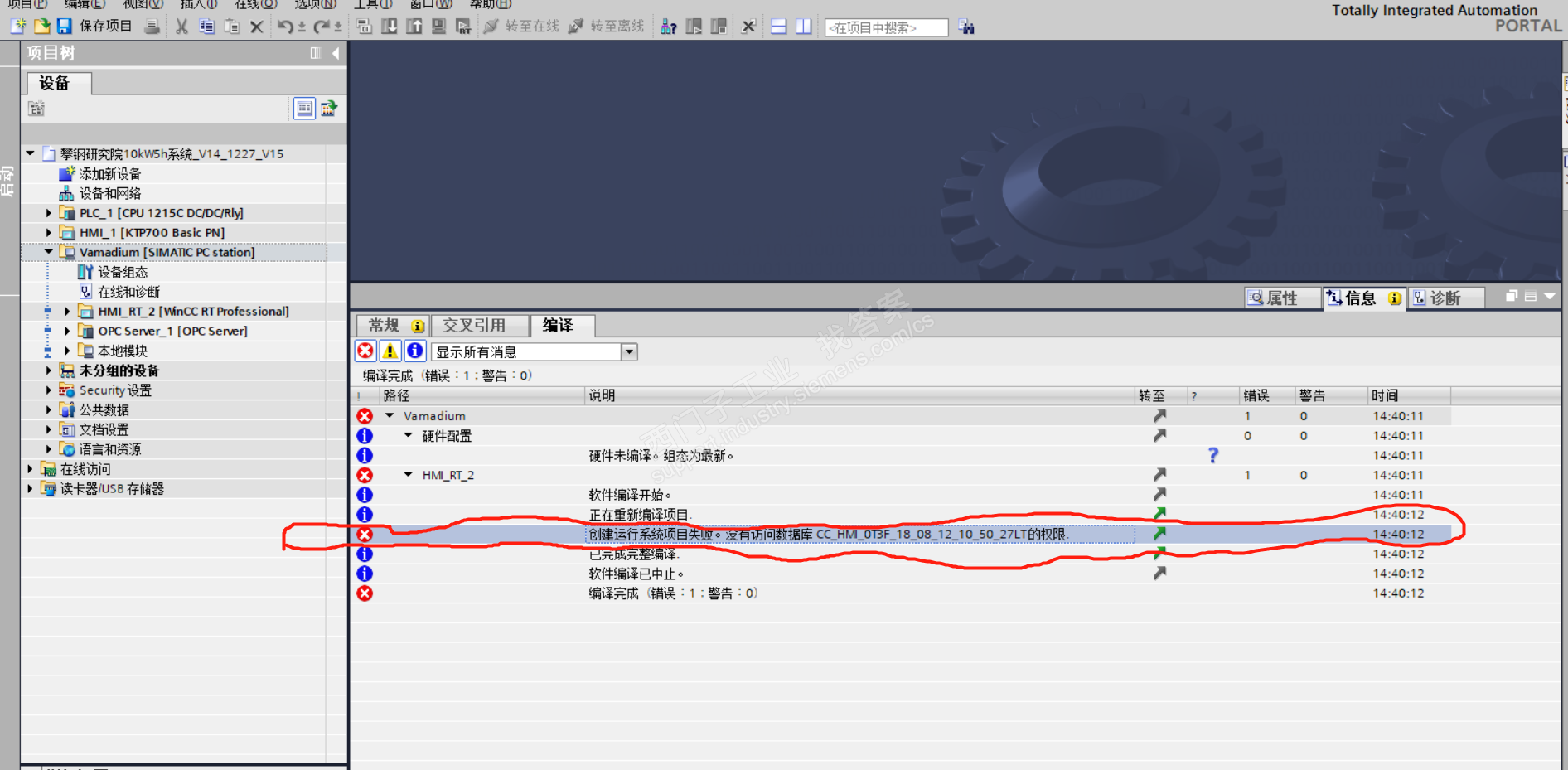1568x770 pixels.
Task: Click the 在项目中搜索 search field
Action: 886,27
